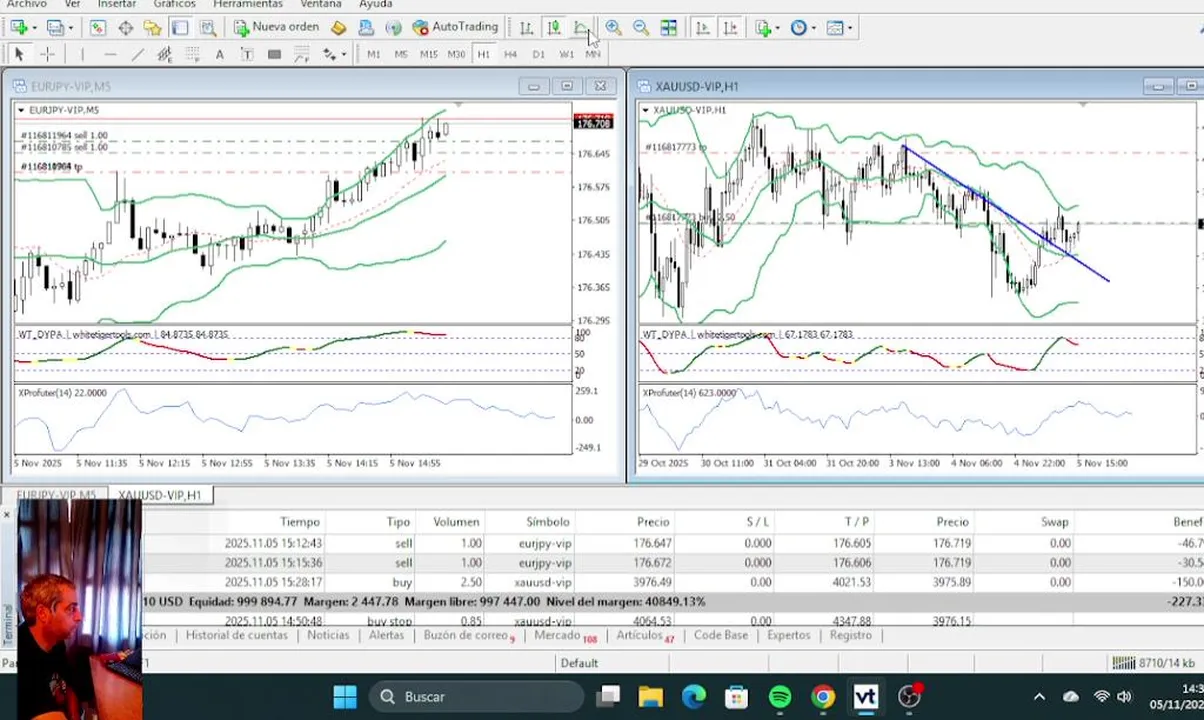Open the Templates icon

pyautogui.click(x=835, y=27)
